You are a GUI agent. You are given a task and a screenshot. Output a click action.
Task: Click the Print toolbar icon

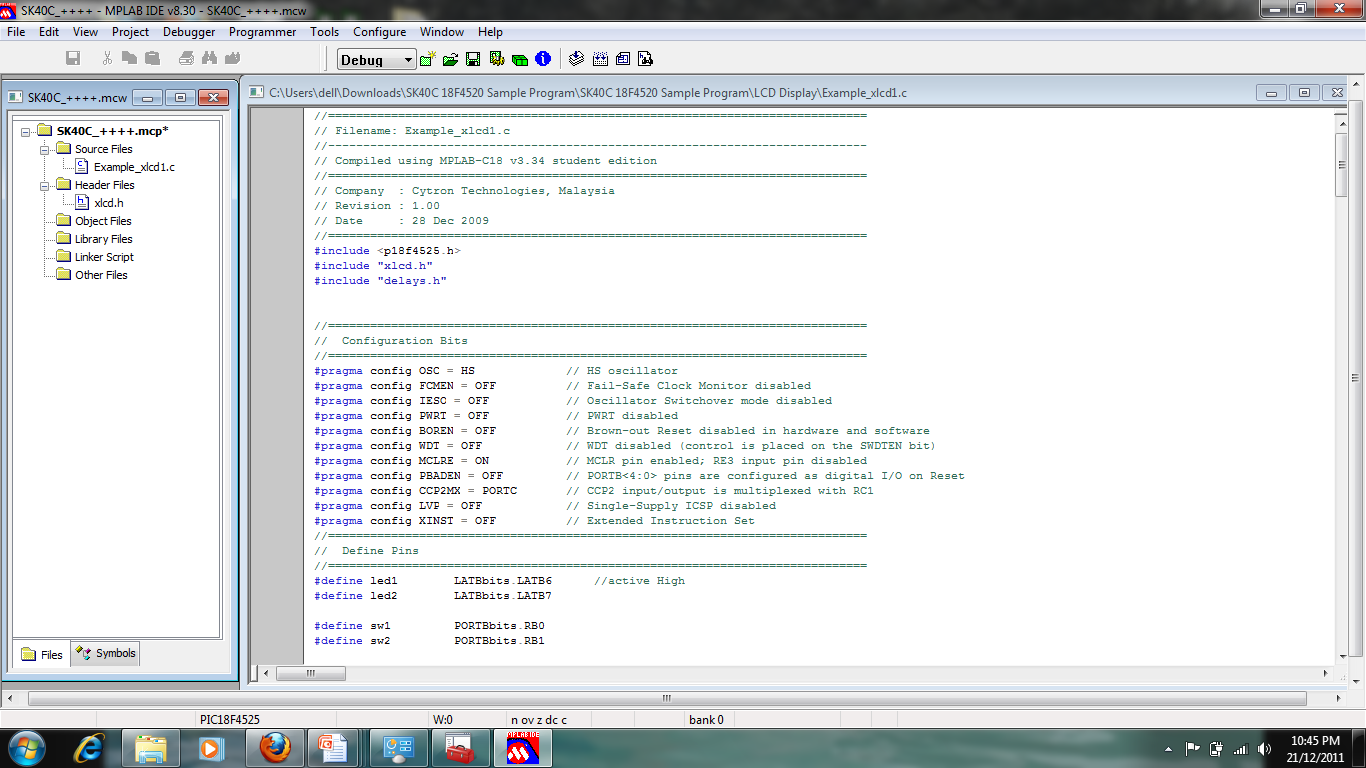[x=186, y=59]
